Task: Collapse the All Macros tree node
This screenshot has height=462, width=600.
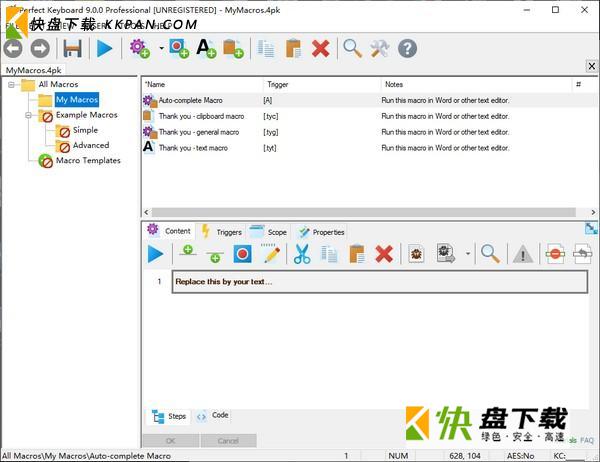Action: (x=11, y=84)
